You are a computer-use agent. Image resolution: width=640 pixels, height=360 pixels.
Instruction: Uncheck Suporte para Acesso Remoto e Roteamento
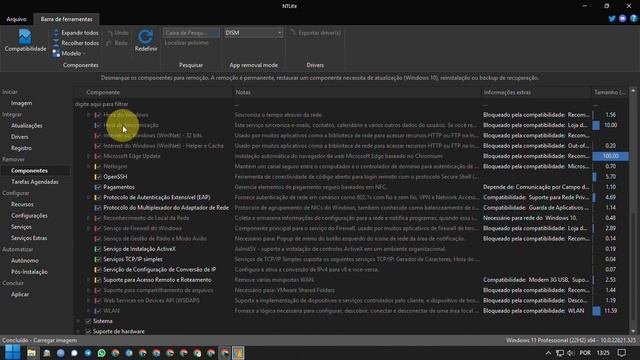click(x=98, y=280)
